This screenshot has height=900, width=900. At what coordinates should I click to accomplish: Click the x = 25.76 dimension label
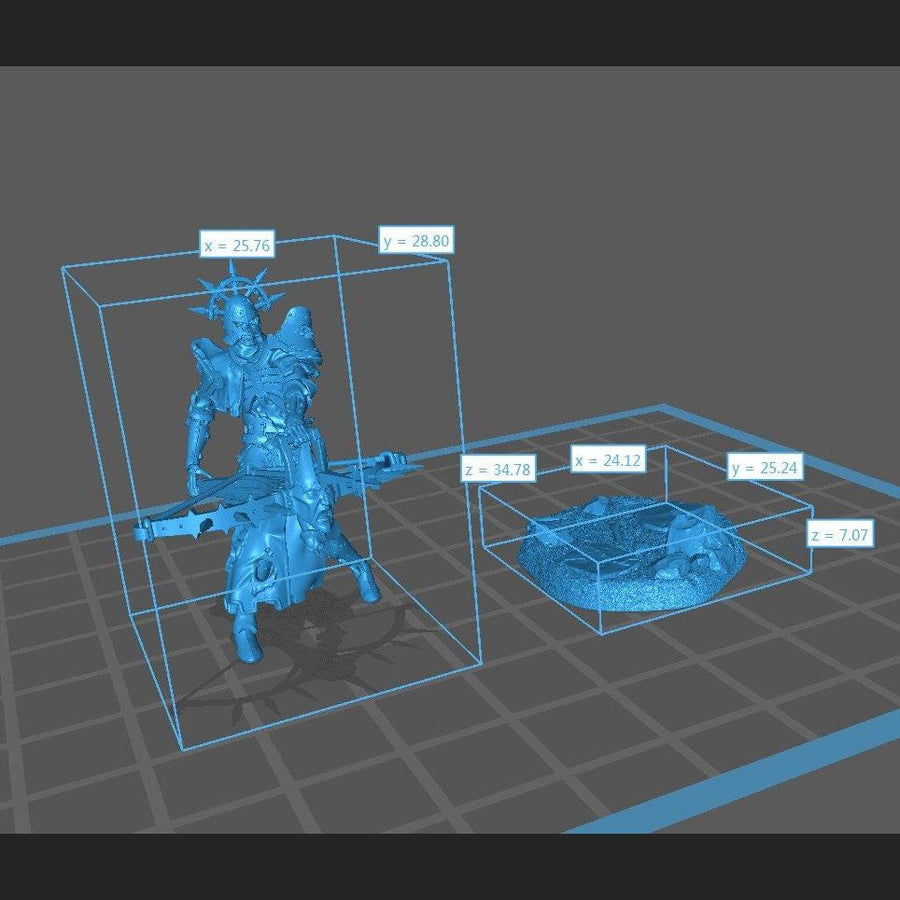pyautogui.click(x=237, y=245)
